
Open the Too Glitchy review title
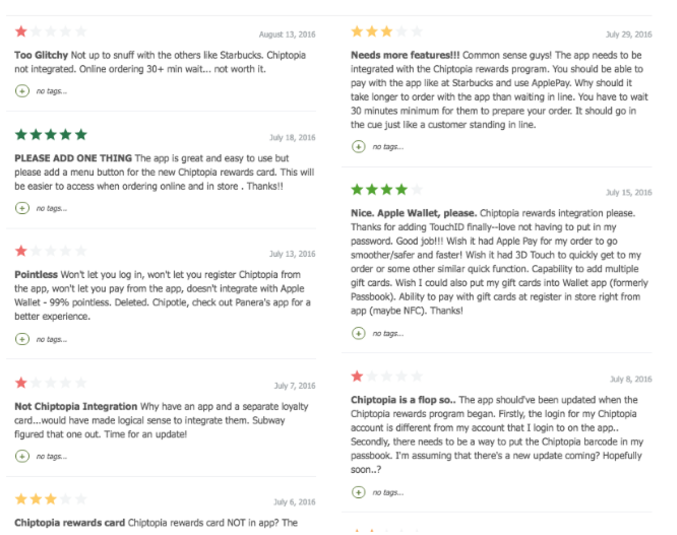(41, 55)
